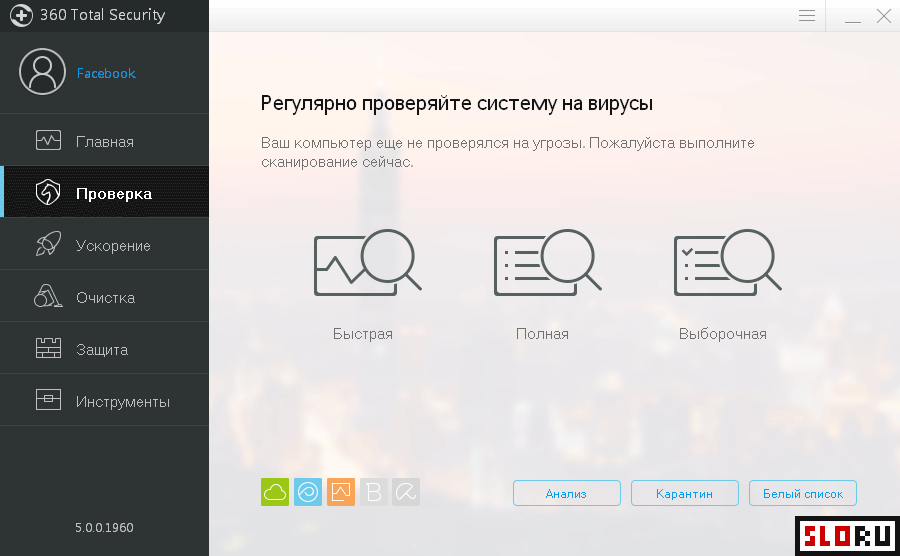Open the Анализ button
The height and width of the screenshot is (556, 900).
tap(567, 493)
